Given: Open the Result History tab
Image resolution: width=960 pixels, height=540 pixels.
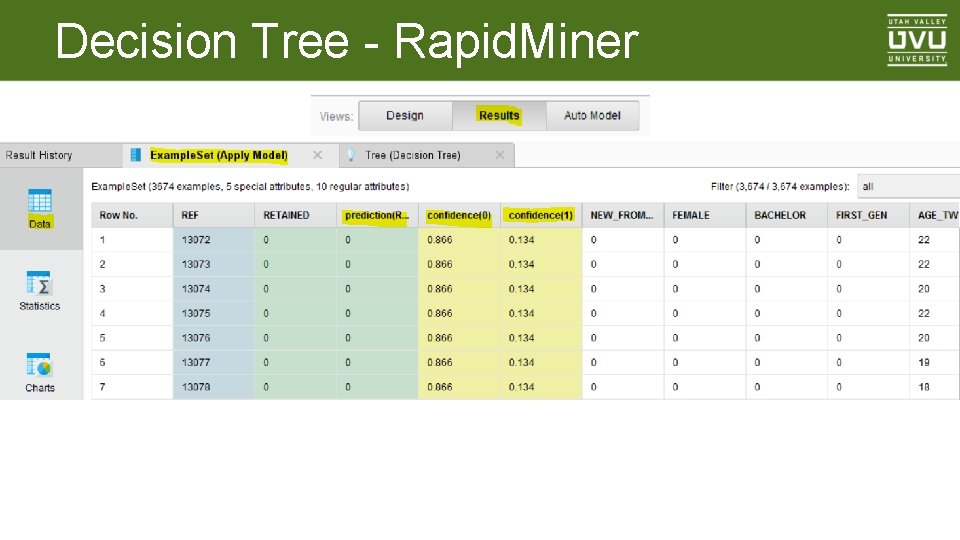Looking at the screenshot, I should click(61, 155).
